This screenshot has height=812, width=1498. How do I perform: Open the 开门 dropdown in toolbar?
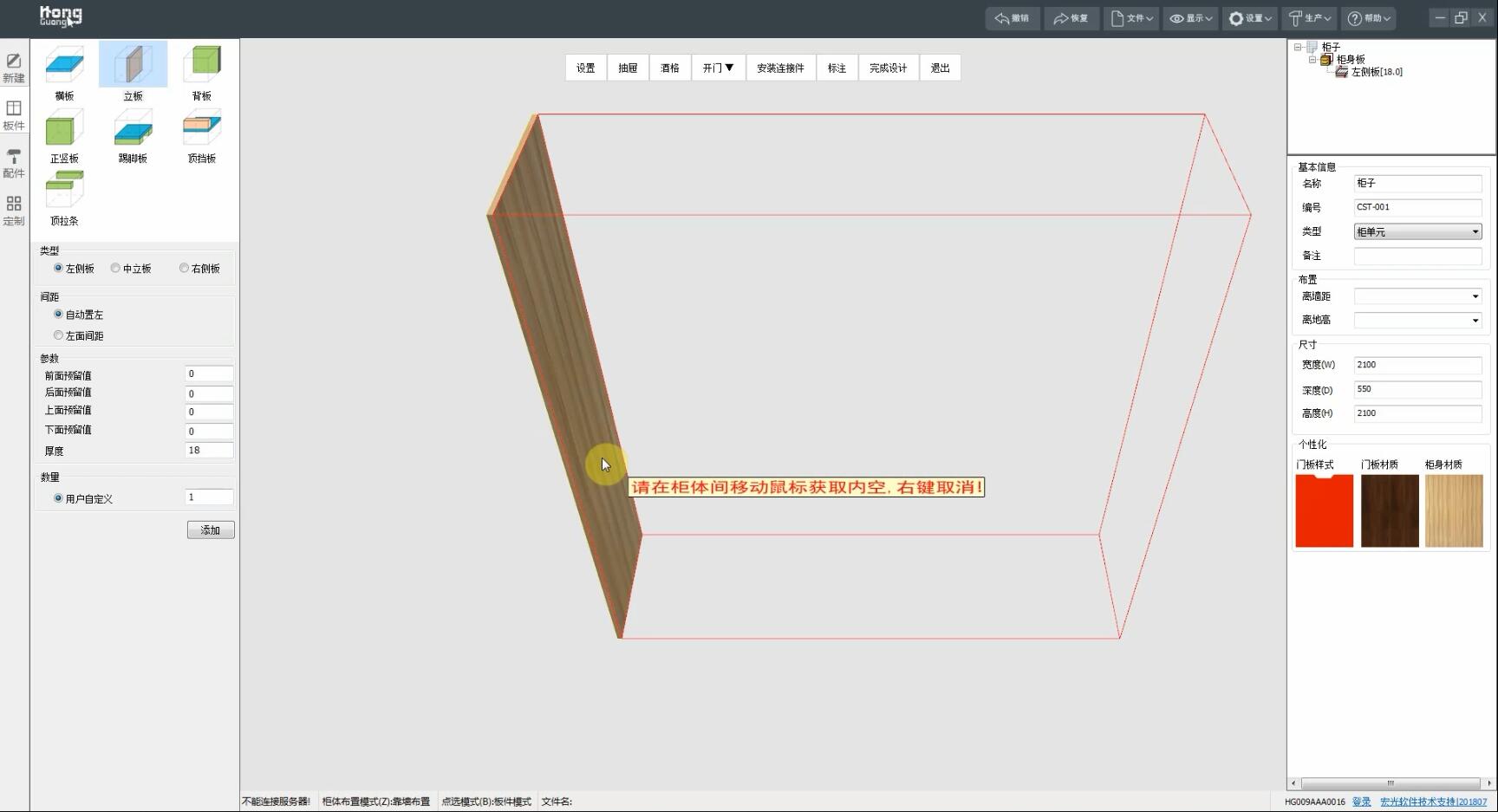[x=719, y=68]
